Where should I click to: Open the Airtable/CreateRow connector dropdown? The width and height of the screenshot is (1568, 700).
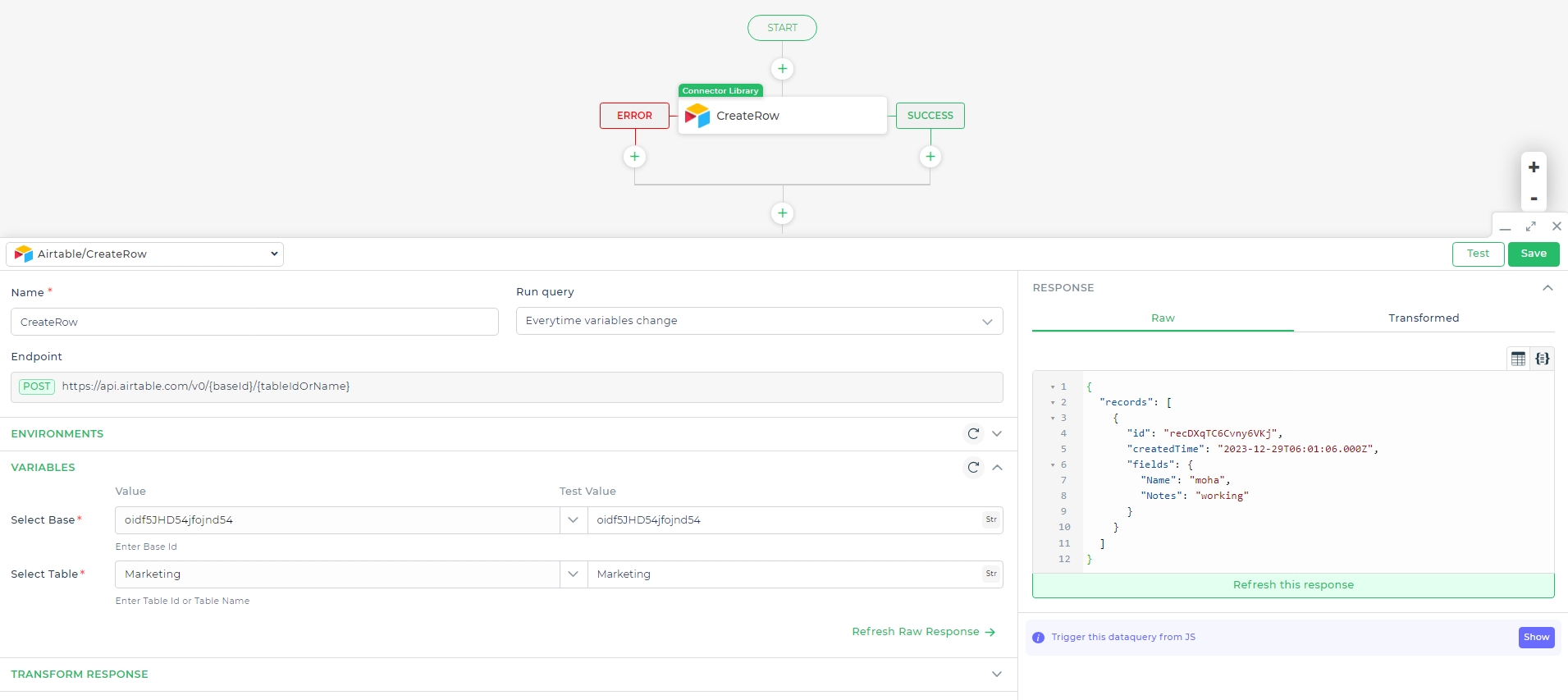coord(145,254)
